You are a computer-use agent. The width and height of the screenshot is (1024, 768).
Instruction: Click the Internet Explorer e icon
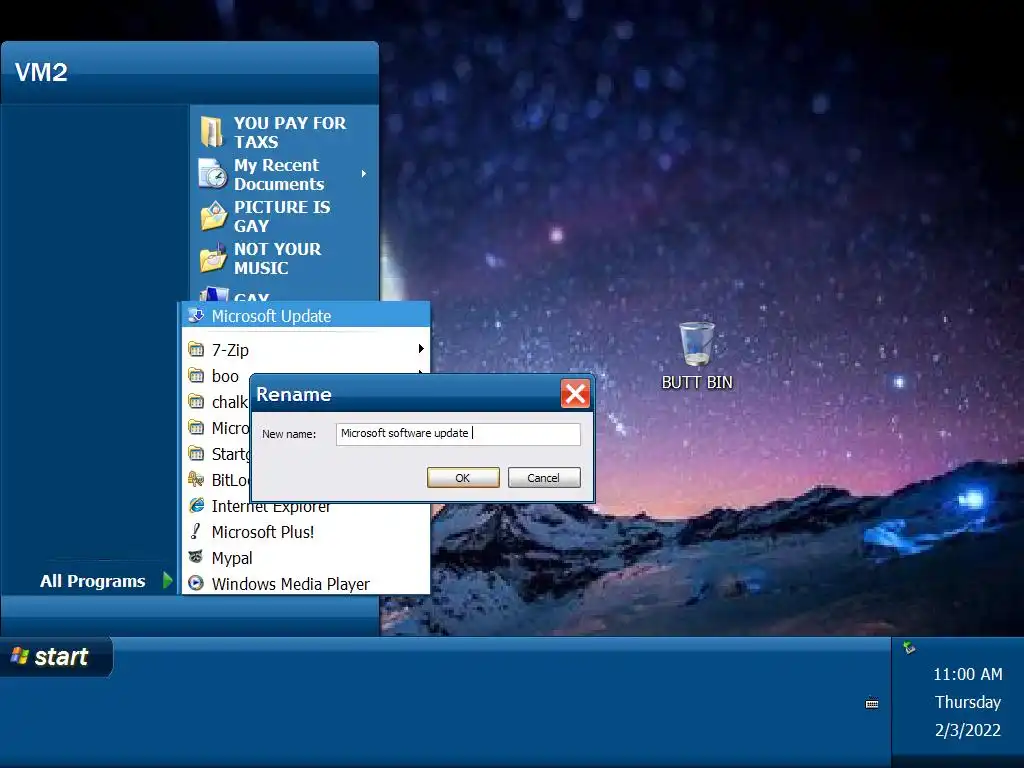(x=196, y=505)
